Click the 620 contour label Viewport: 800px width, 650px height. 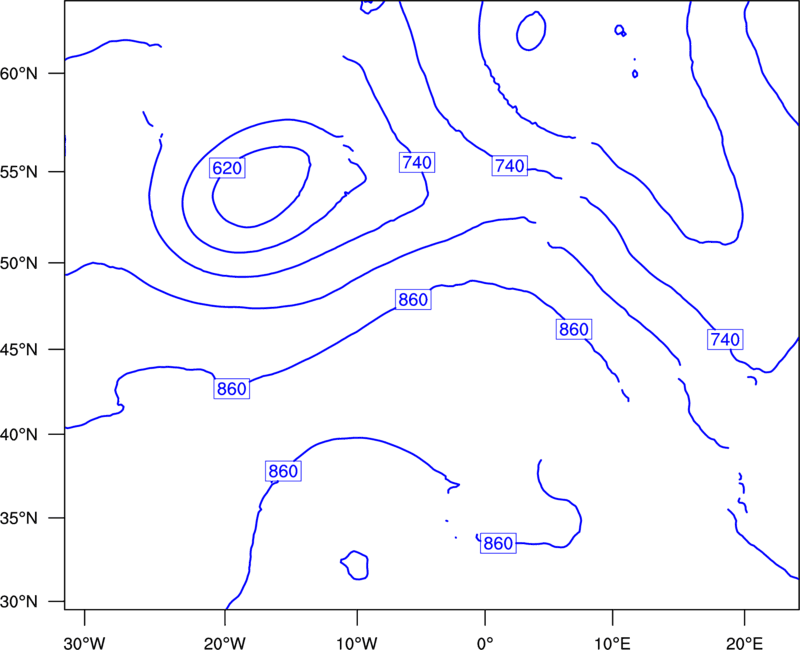[x=227, y=168]
